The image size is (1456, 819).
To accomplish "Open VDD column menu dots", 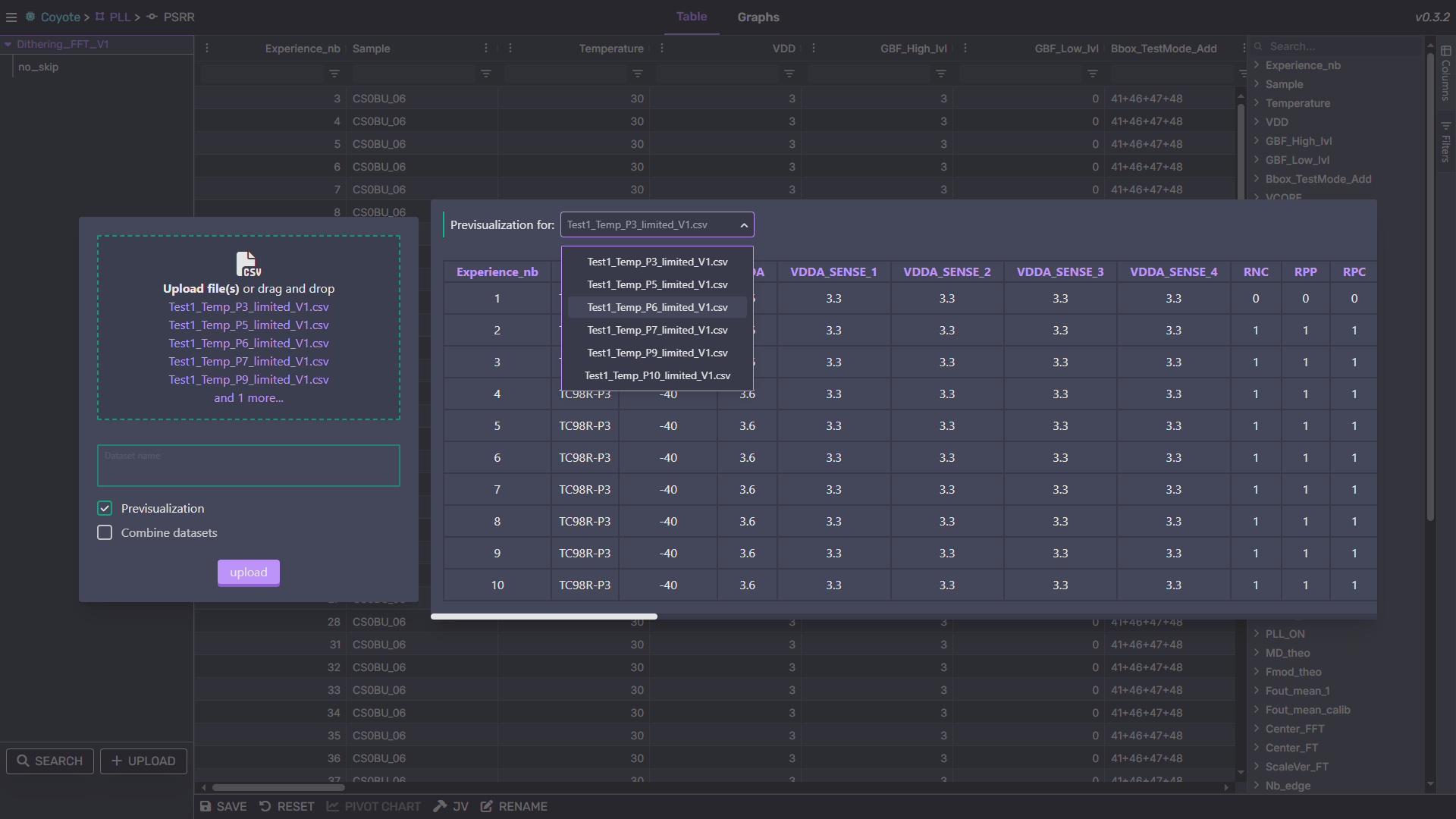I will (x=662, y=48).
